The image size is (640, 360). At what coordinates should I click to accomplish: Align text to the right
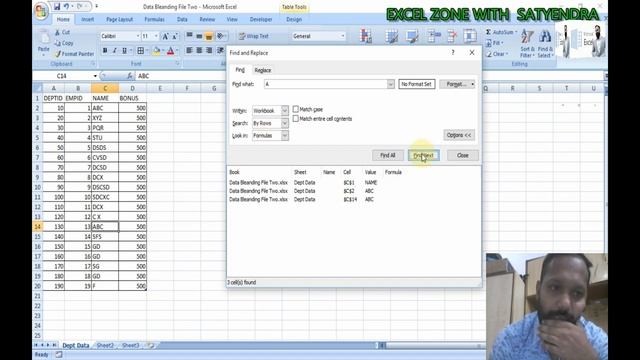point(209,50)
